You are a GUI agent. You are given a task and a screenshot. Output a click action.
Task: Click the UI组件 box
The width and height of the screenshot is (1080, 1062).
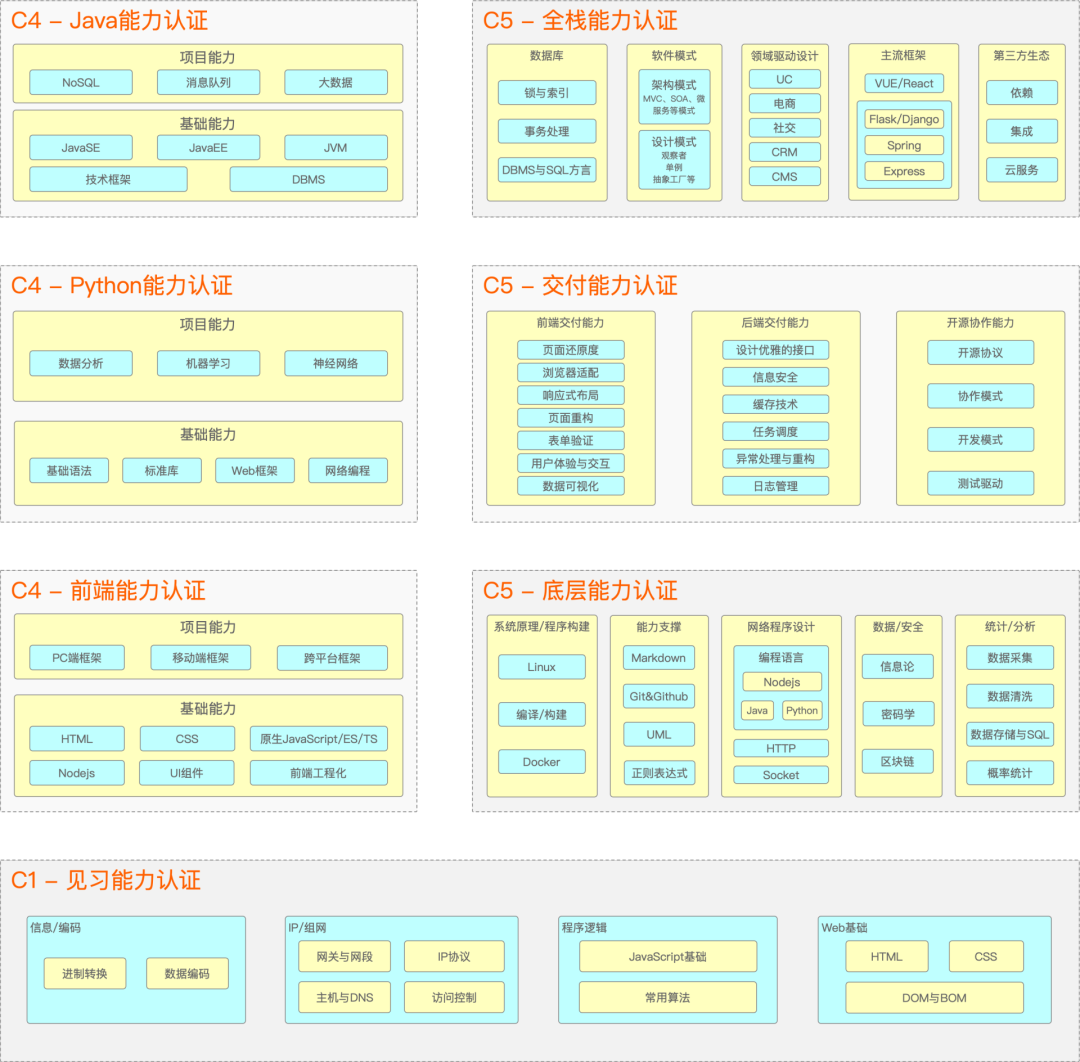187,773
